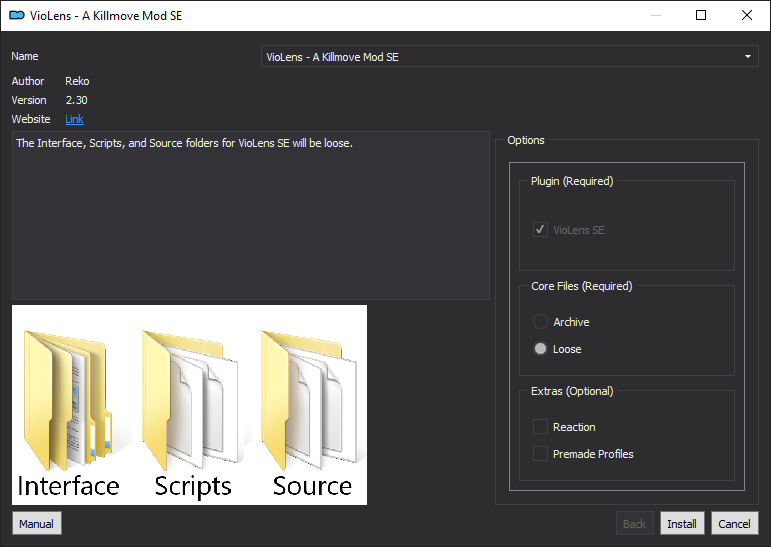The height and width of the screenshot is (547, 771).
Task: Click the Back button
Action: (x=634, y=524)
